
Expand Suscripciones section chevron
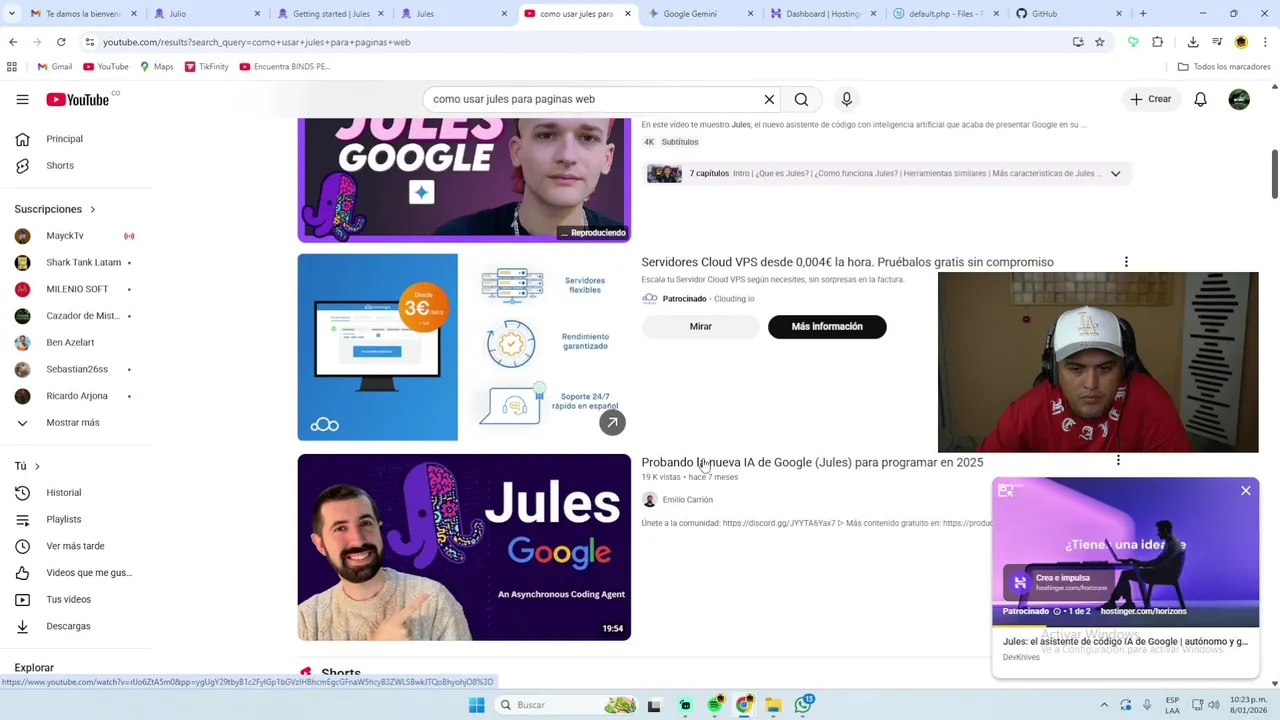92,210
